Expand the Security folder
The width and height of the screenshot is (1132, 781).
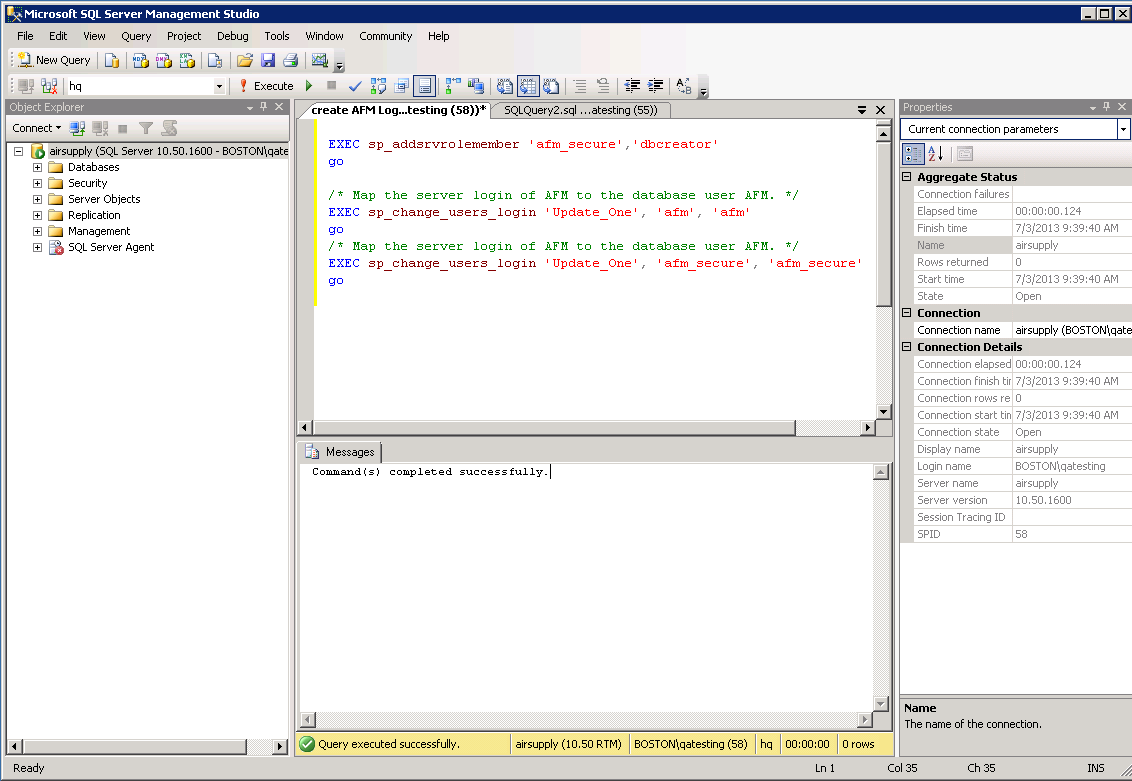[38, 183]
